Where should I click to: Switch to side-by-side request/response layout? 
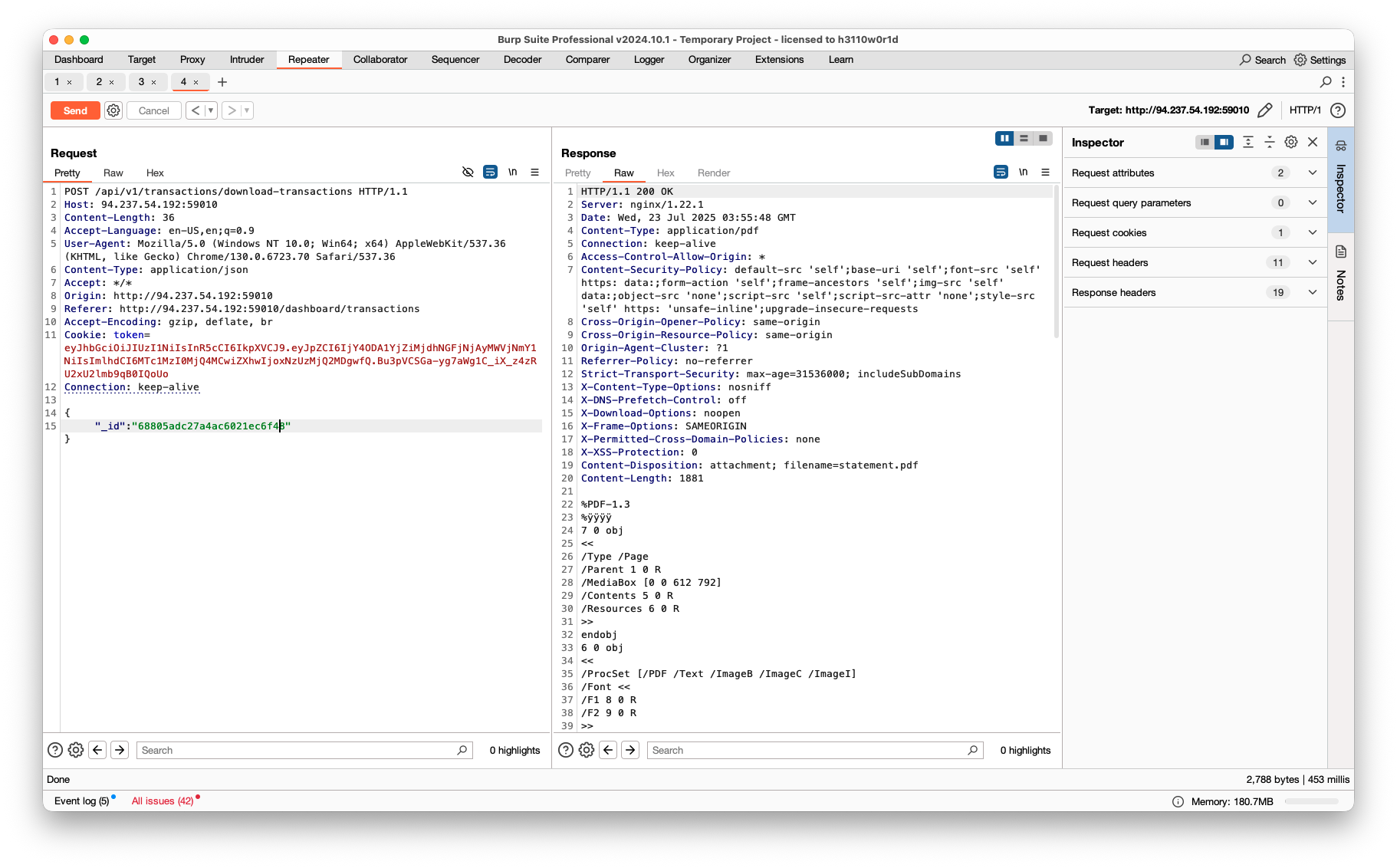tap(1004, 138)
